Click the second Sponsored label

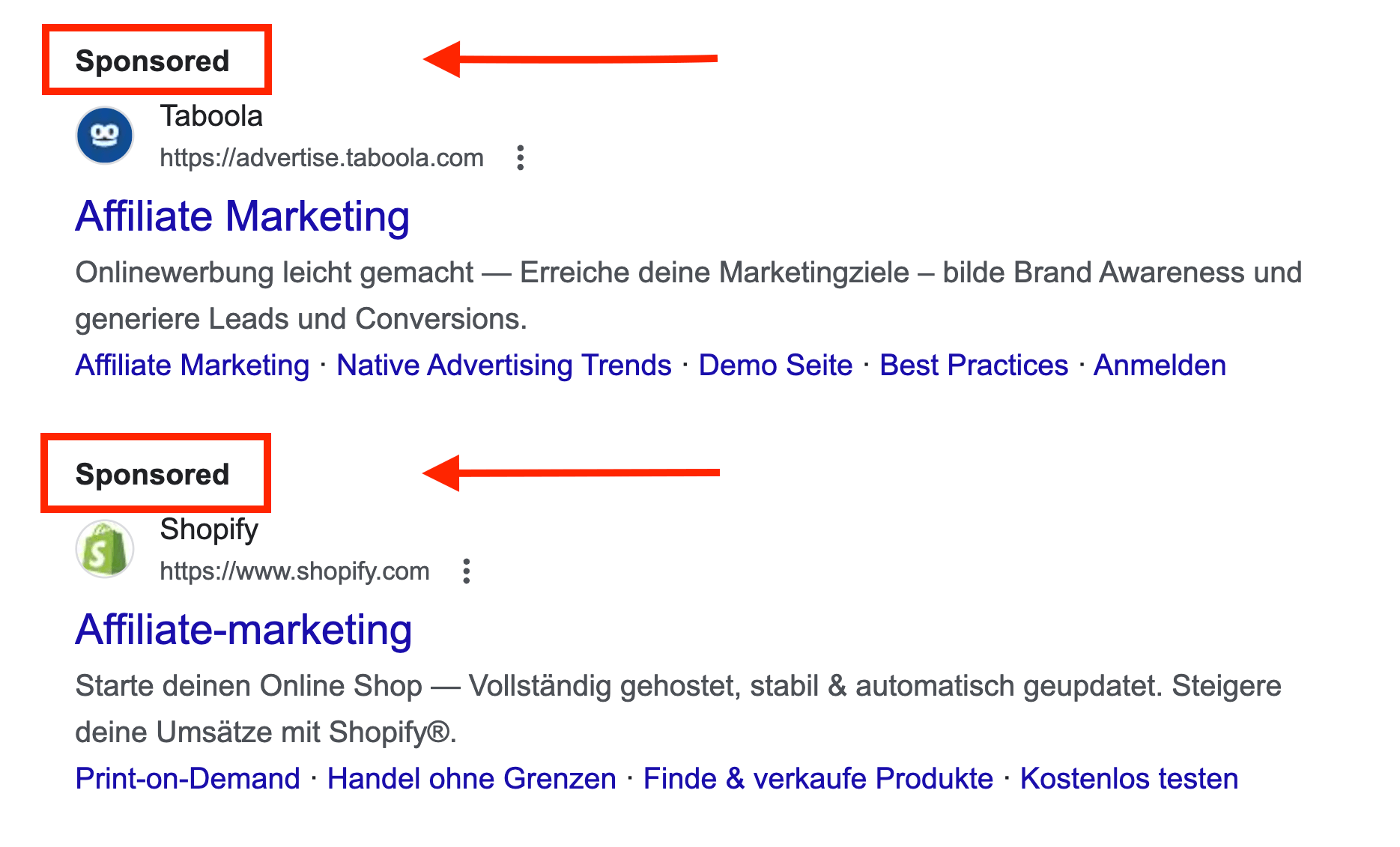tap(154, 473)
